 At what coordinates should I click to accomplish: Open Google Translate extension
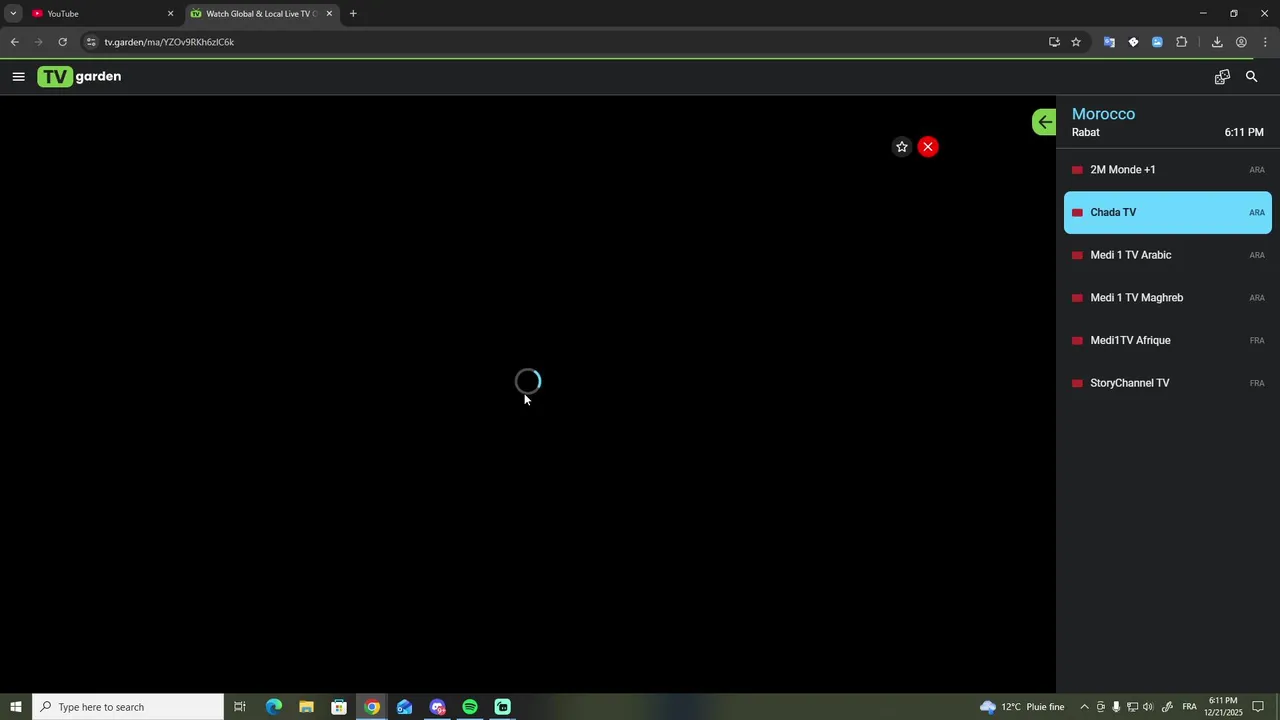coord(1109,42)
